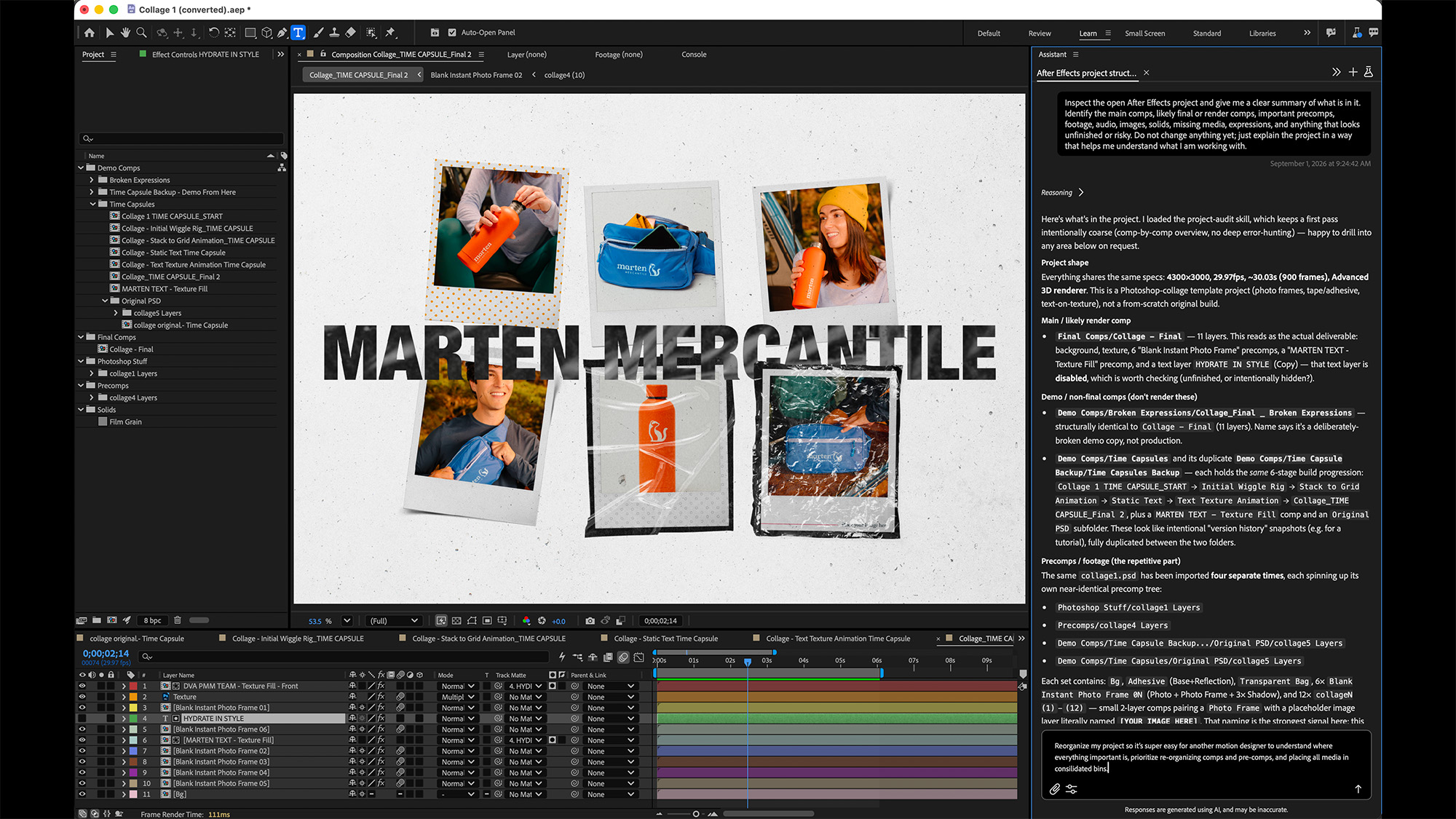Expand the Broken Expressions folder
This screenshot has width=1456, height=819.
pyautogui.click(x=92, y=180)
